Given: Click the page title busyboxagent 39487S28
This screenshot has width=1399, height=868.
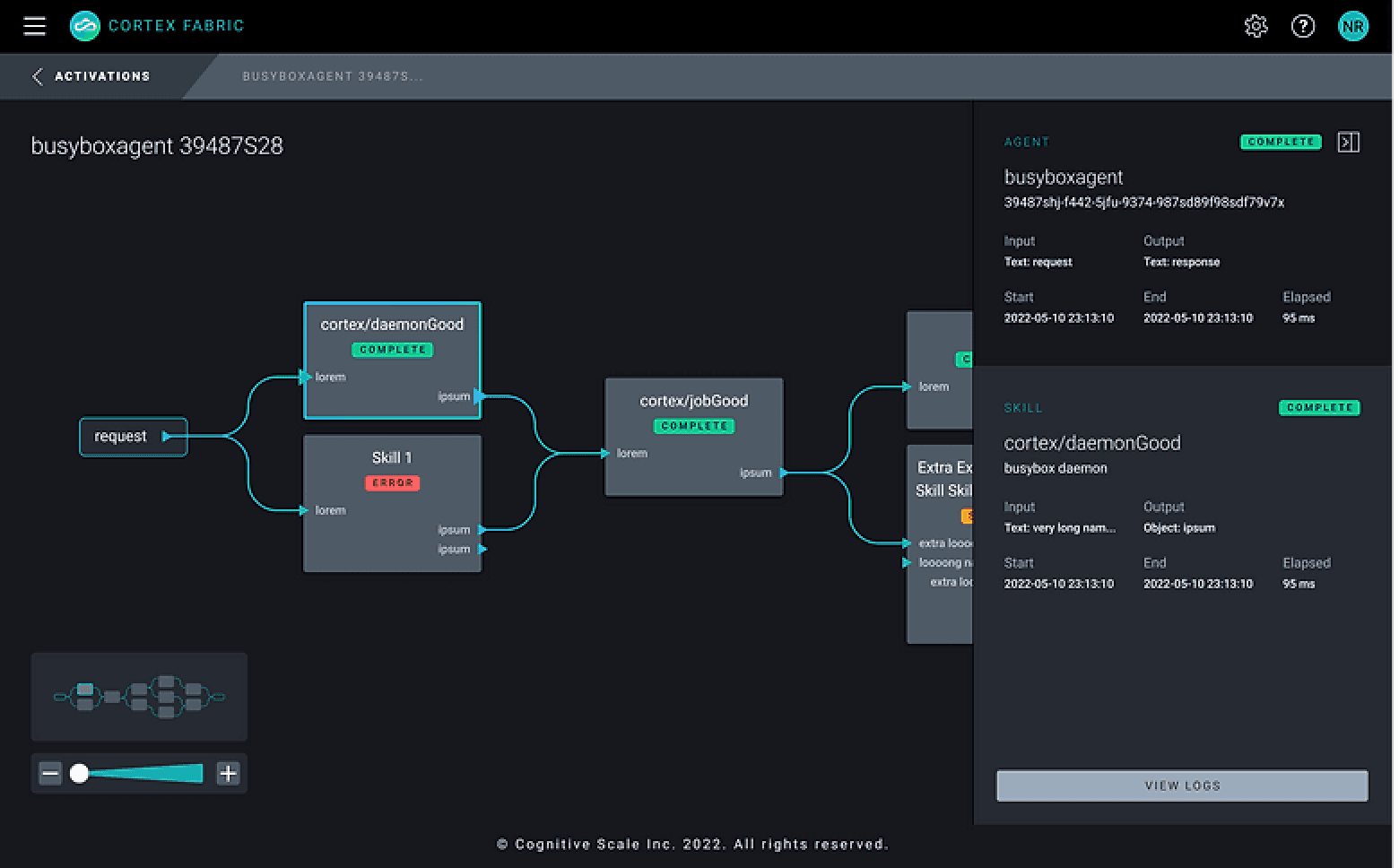Looking at the screenshot, I should [x=157, y=146].
